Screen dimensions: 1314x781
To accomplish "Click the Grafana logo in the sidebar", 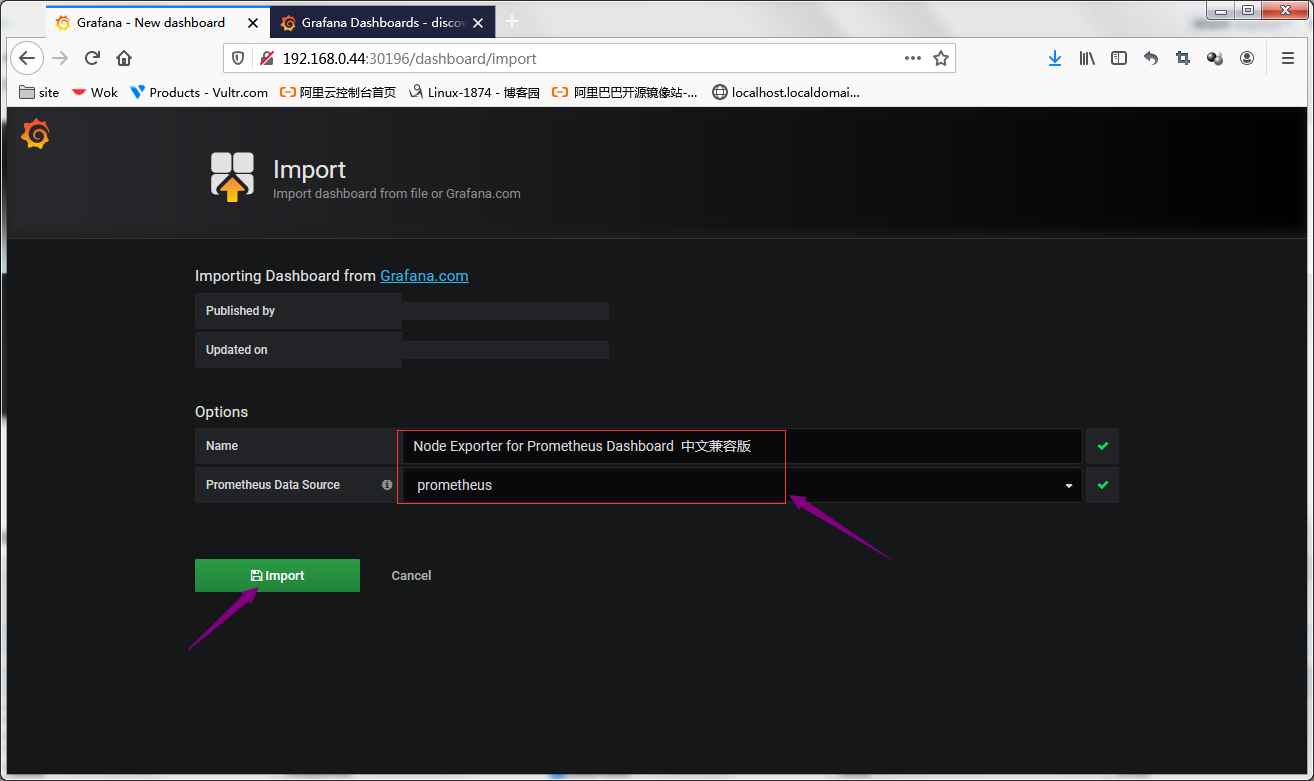I will pos(35,134).
